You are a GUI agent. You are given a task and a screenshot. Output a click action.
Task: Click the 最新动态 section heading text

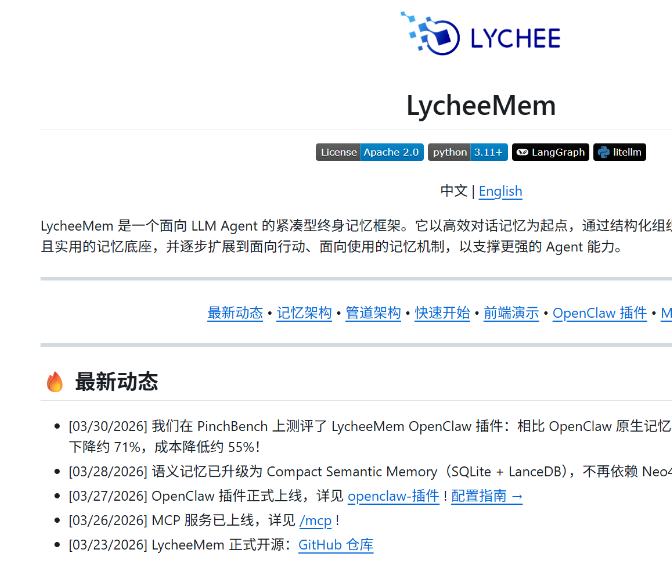[116, 382]
